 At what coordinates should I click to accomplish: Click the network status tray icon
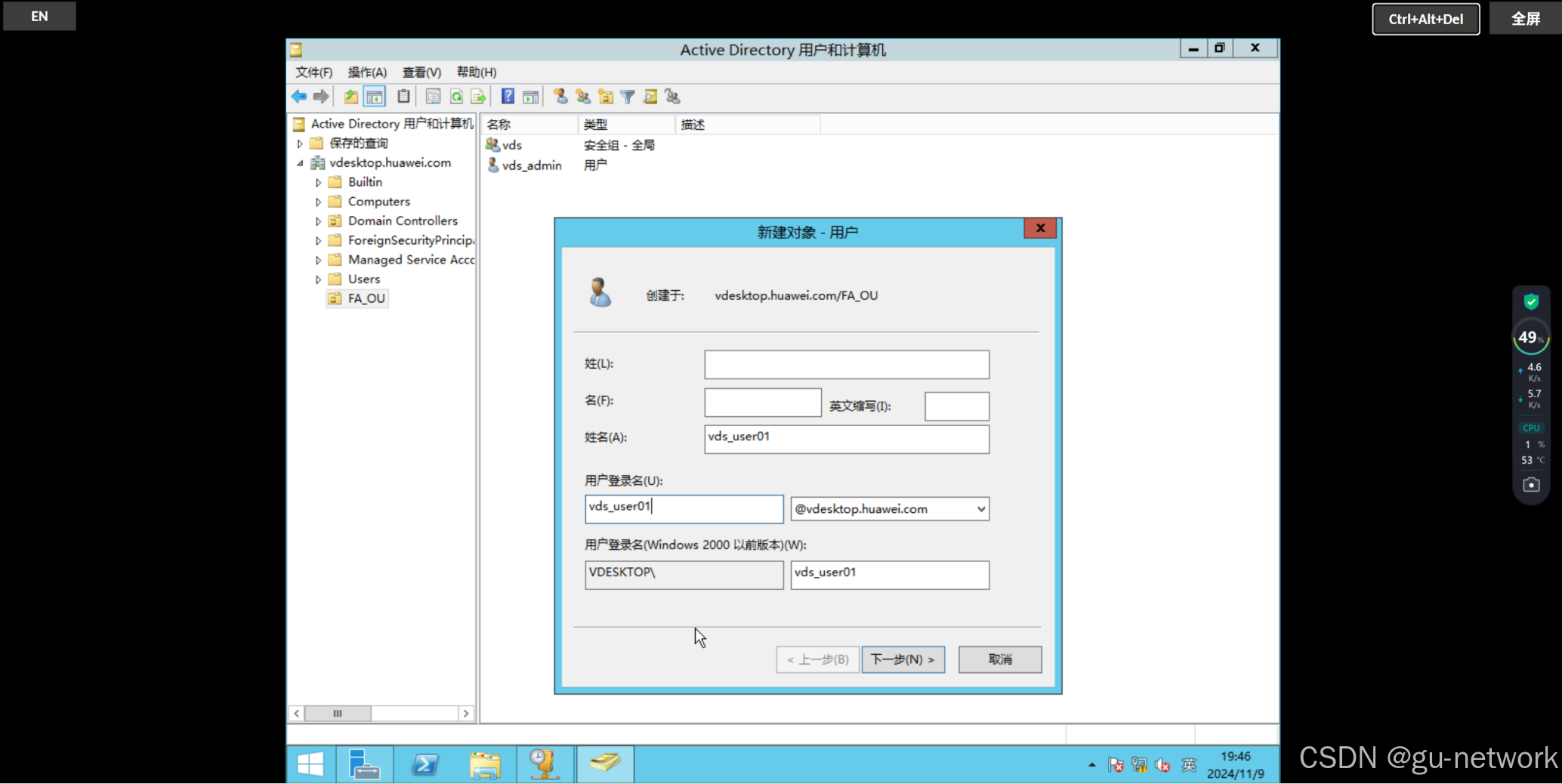pos(1139,765)
